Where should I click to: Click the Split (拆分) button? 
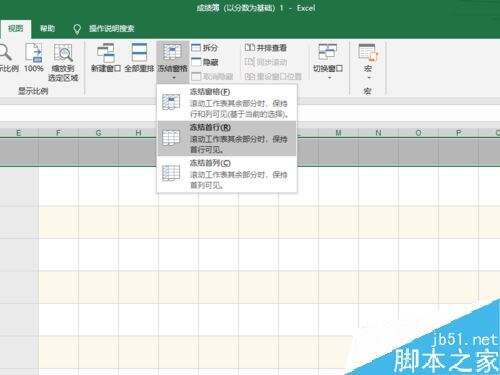(205, 48)
